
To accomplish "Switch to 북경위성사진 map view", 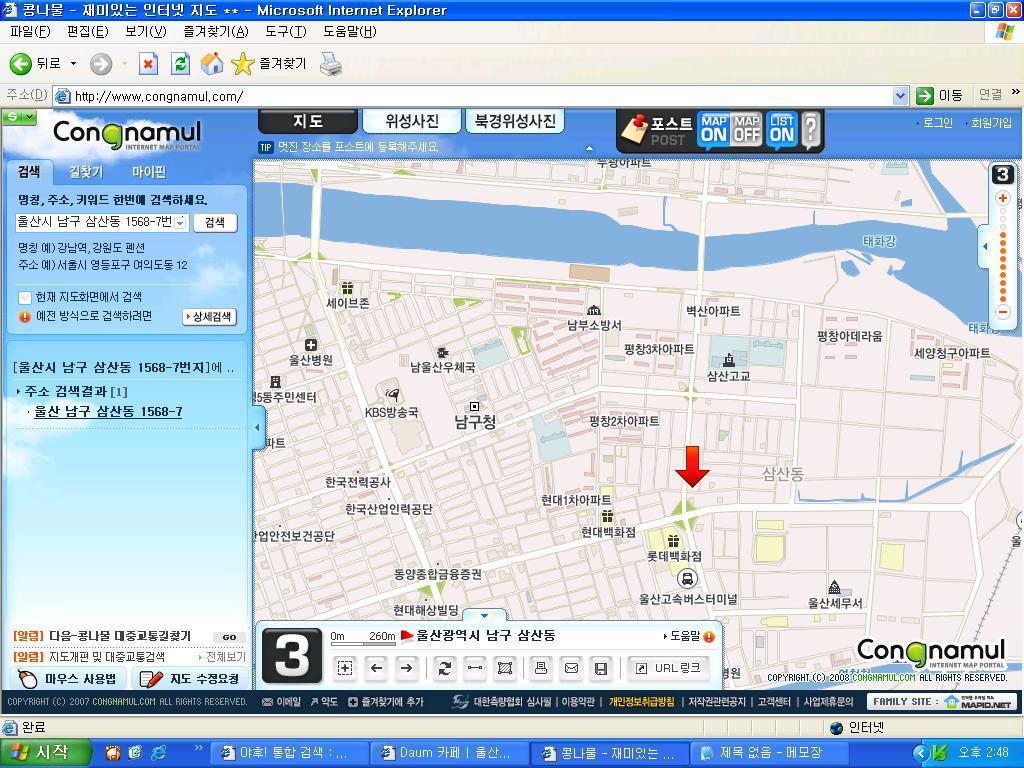I will coord(515,121).
